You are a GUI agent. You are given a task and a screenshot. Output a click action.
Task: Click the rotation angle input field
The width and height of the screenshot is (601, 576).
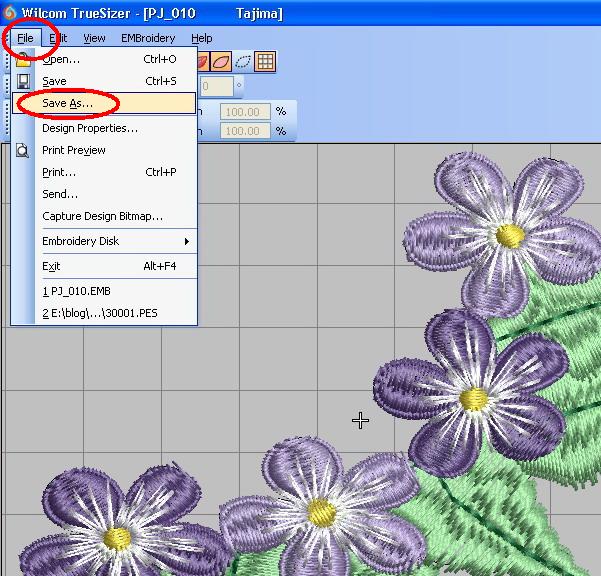[216, 86]
